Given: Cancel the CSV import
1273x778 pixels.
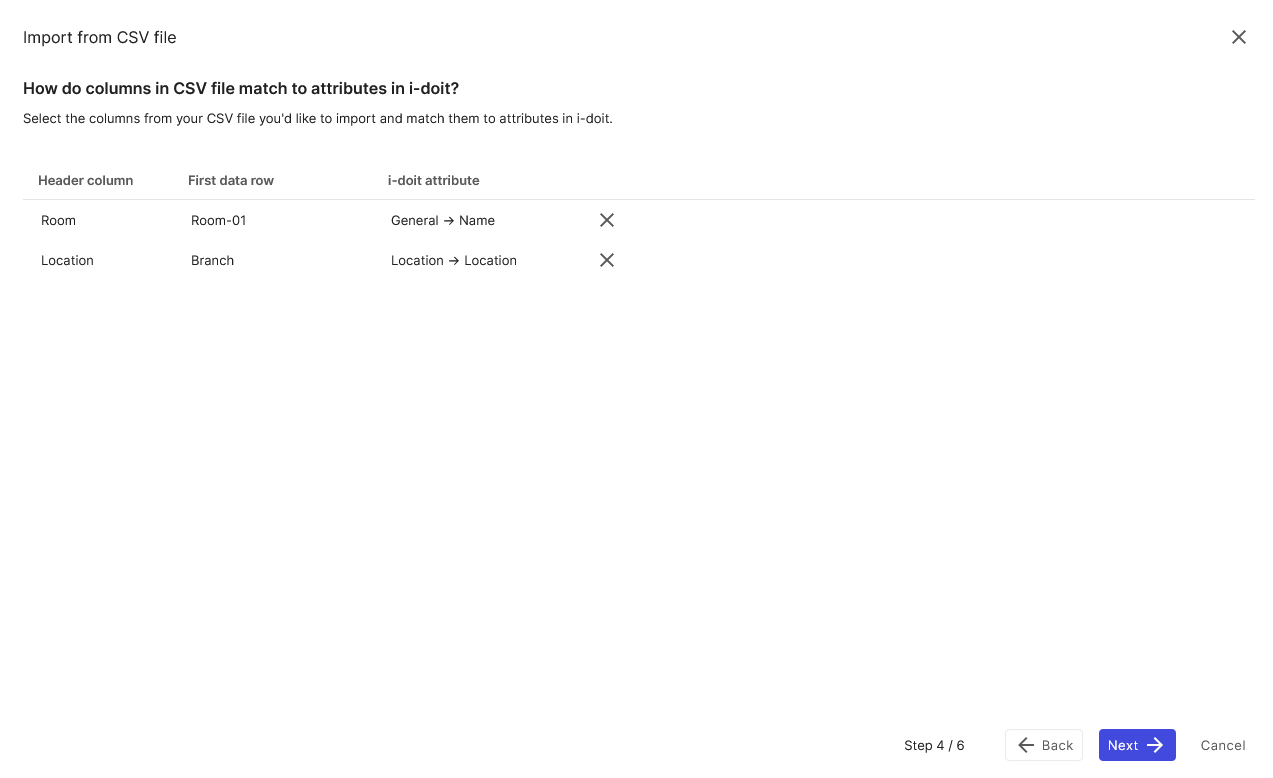Looking at the screenshot, I should click(x=1223, y=745).
